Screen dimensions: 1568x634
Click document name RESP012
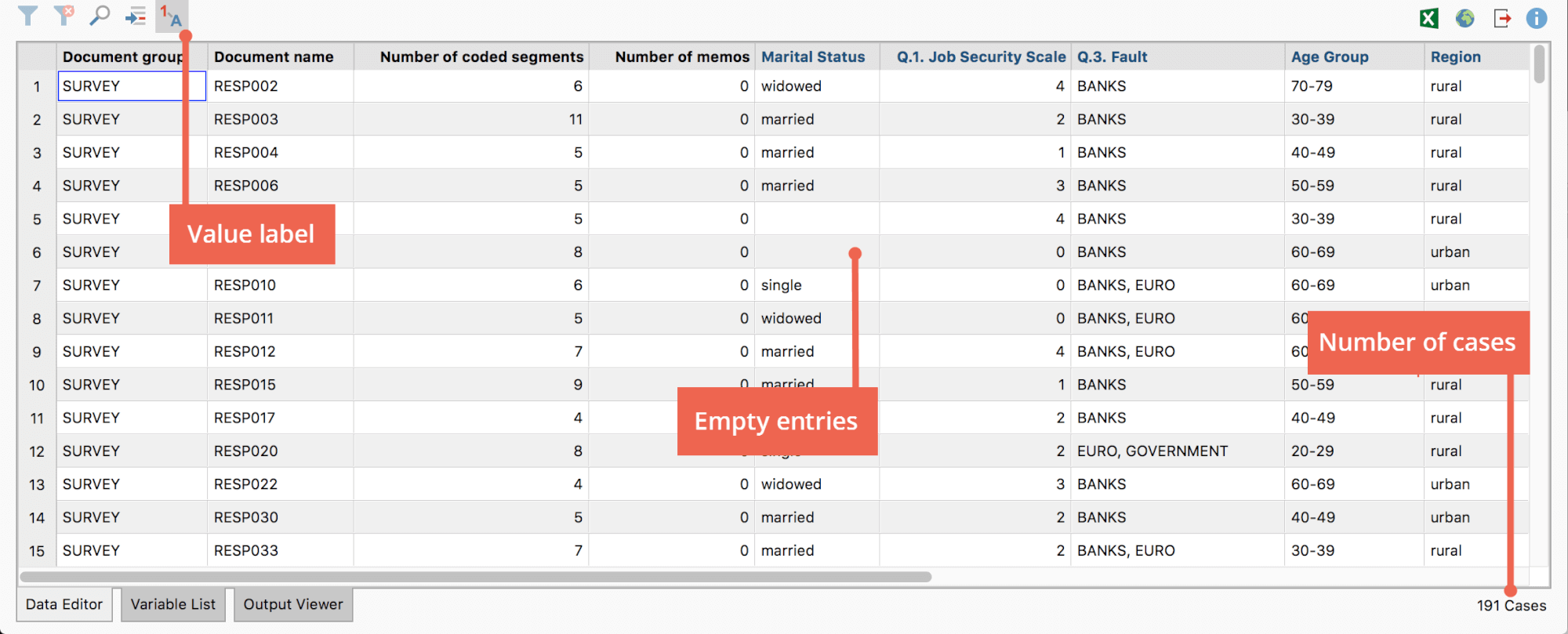tap(245, 352)
